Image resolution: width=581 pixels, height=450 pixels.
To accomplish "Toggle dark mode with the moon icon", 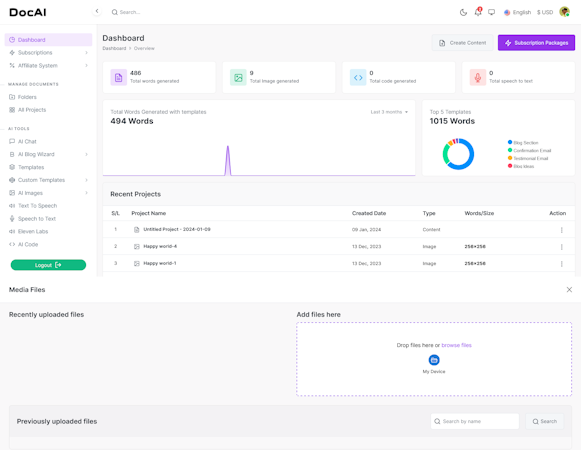I will point(463,12).
